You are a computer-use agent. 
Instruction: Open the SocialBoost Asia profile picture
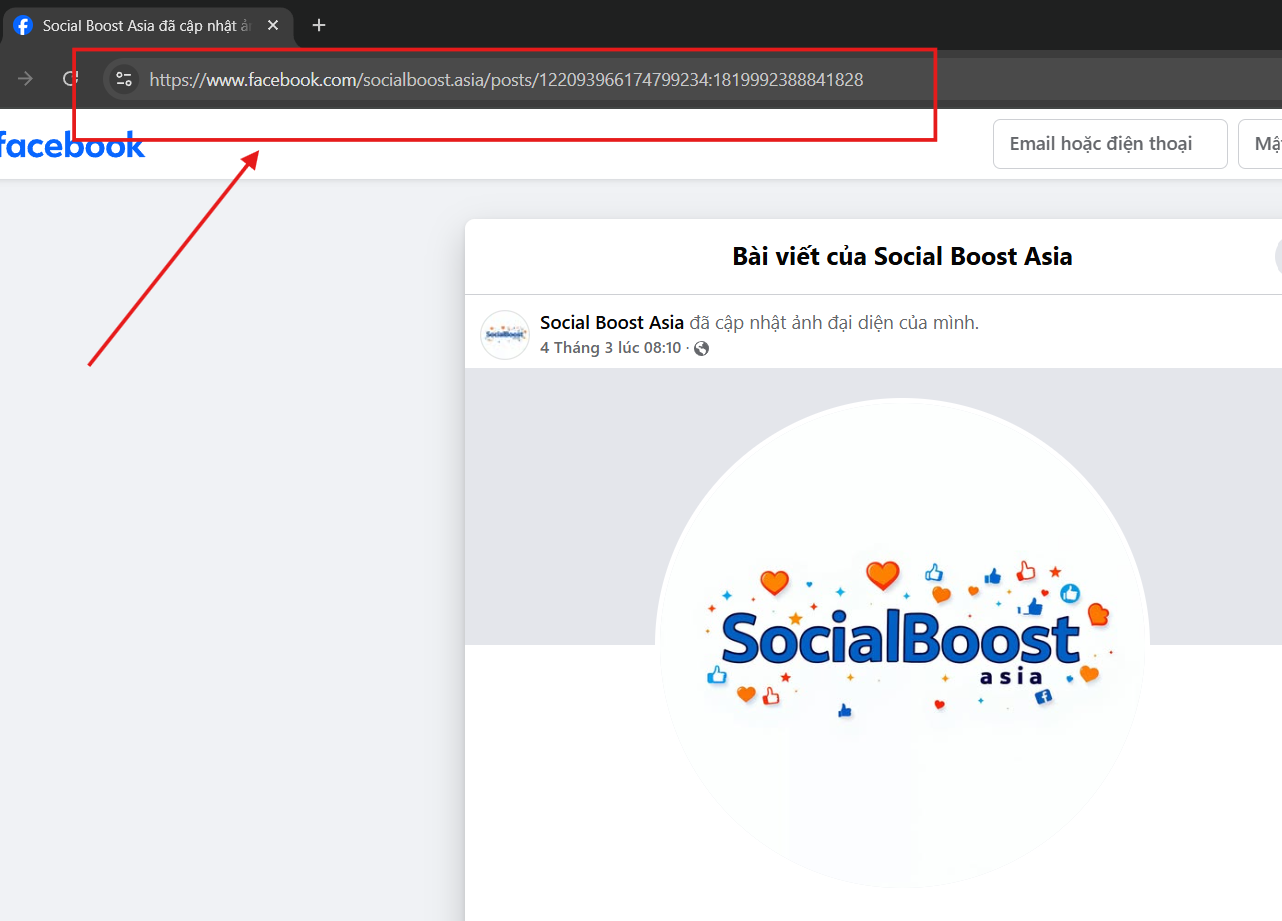902,644
